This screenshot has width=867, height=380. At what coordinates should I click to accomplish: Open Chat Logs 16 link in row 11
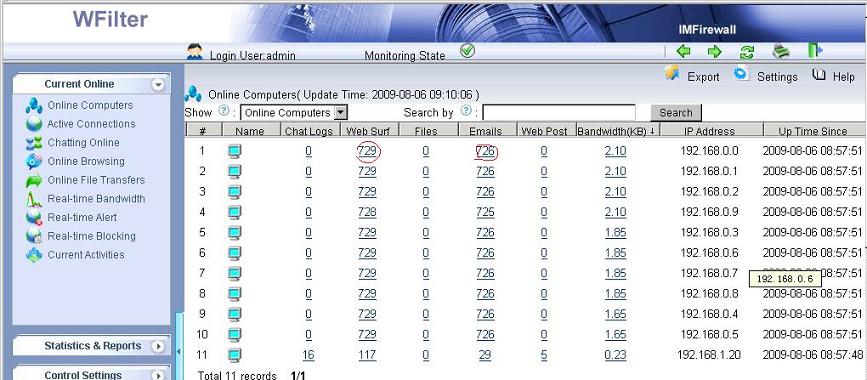(x=308, y=356)
